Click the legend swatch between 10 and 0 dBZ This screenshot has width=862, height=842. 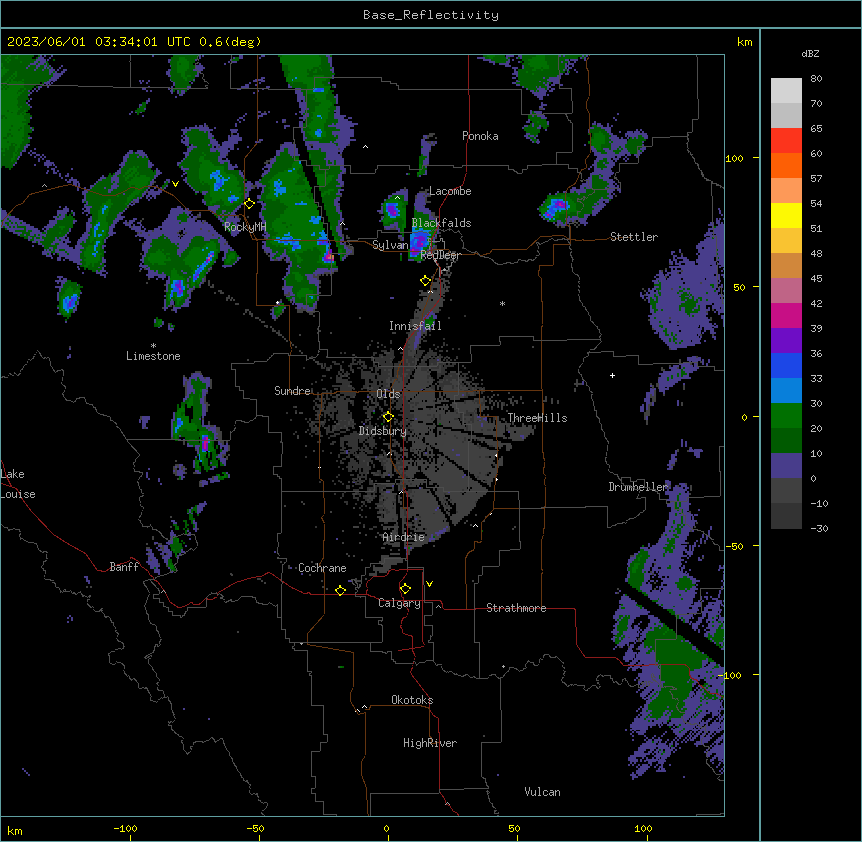click(x=786, y=466)
